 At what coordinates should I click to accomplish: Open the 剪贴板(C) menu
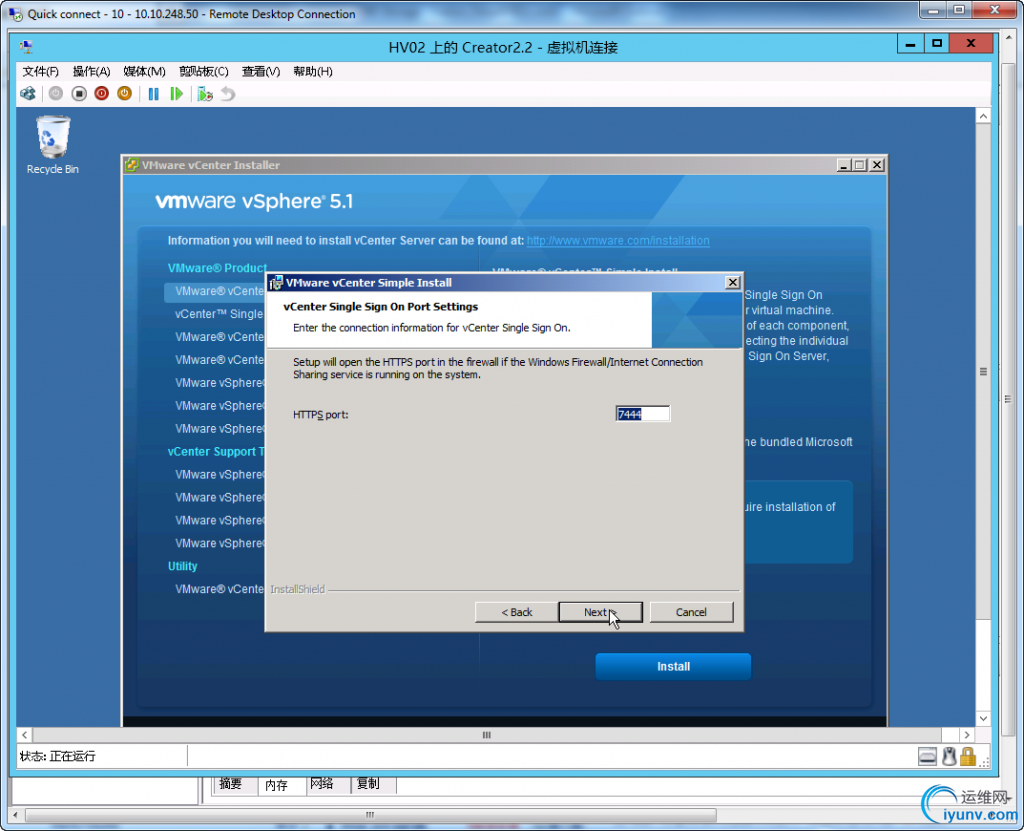(204, 71)
